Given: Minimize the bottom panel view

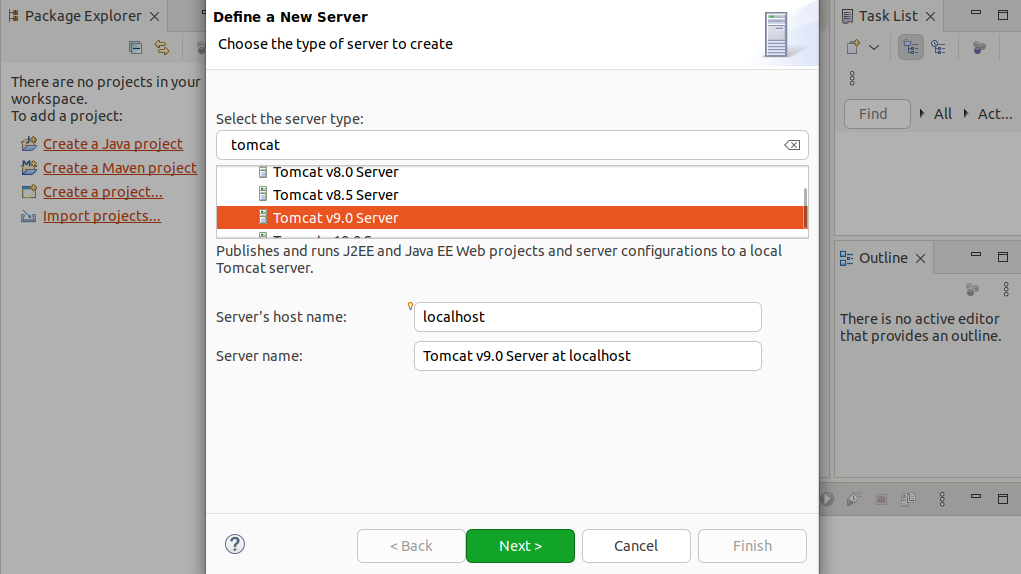Looking at the screenshot, I should click(x=975, y=496).
